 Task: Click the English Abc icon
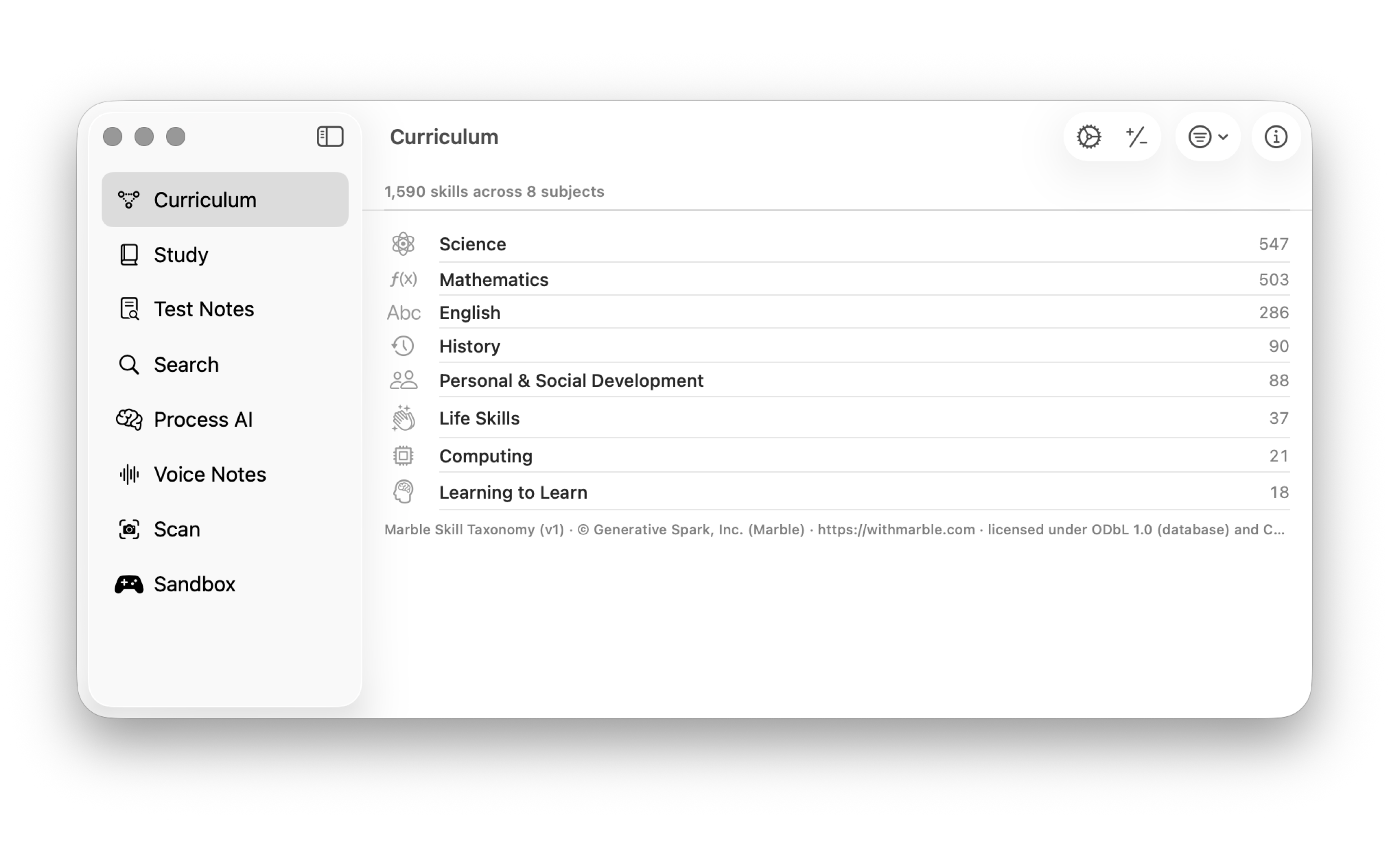(x=404, y=312)
